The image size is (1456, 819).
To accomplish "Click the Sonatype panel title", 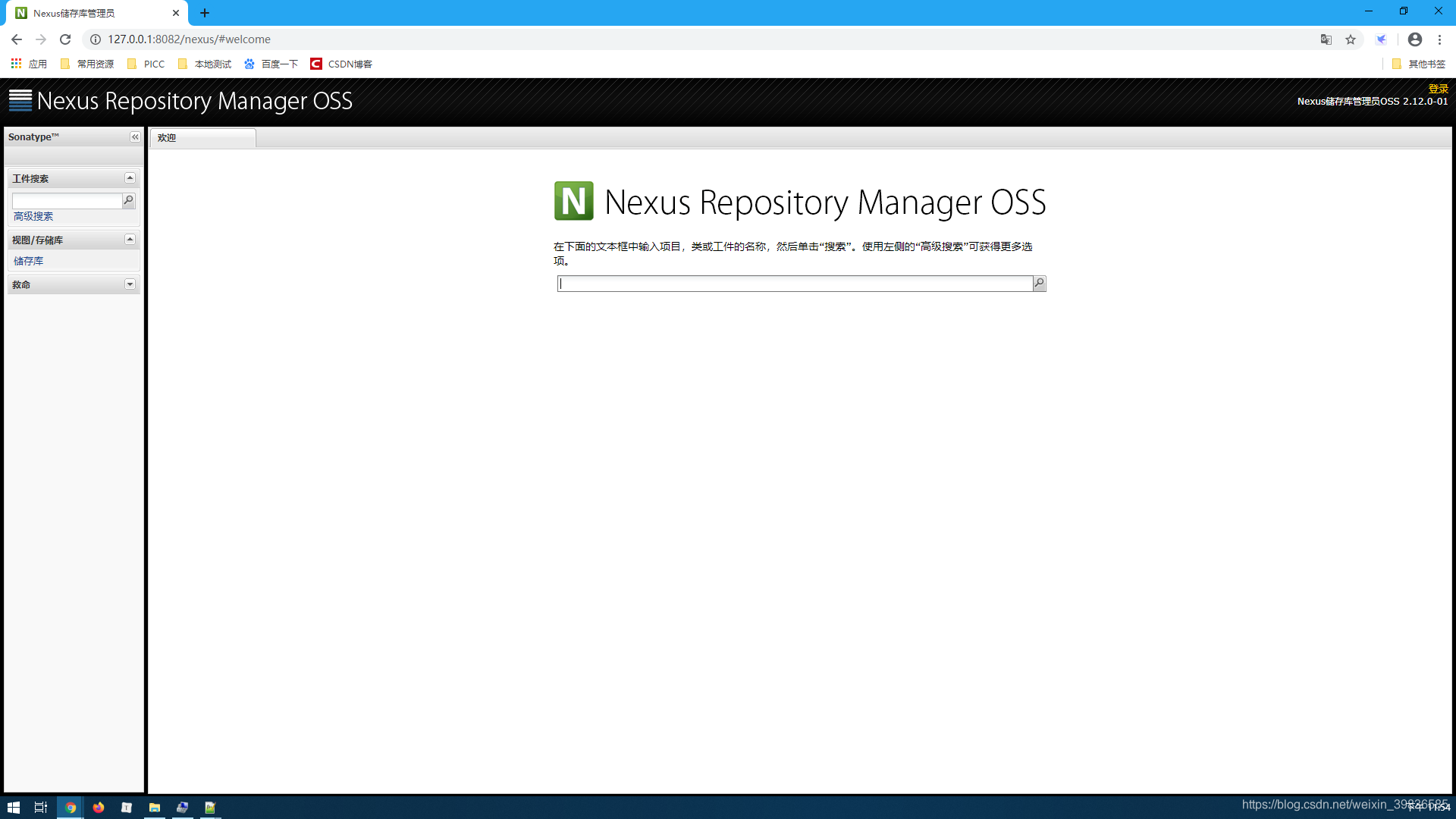I will (x=33, y=136).
